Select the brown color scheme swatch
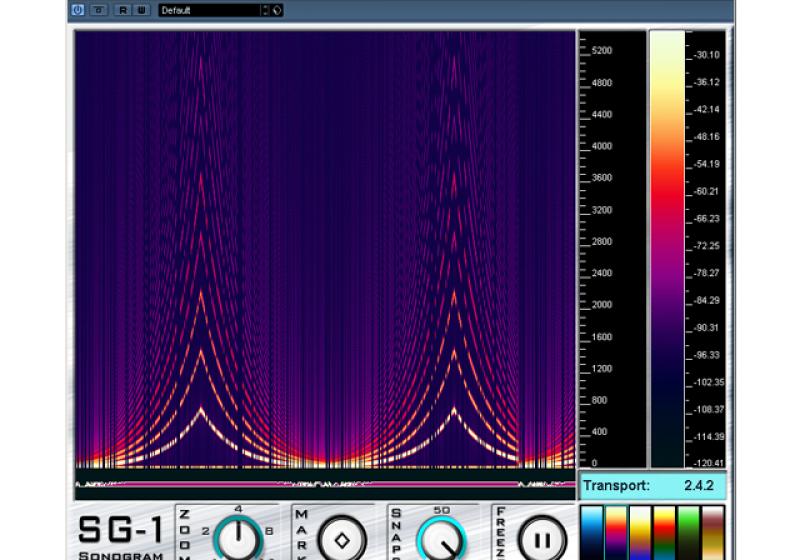 click(714, 532)
